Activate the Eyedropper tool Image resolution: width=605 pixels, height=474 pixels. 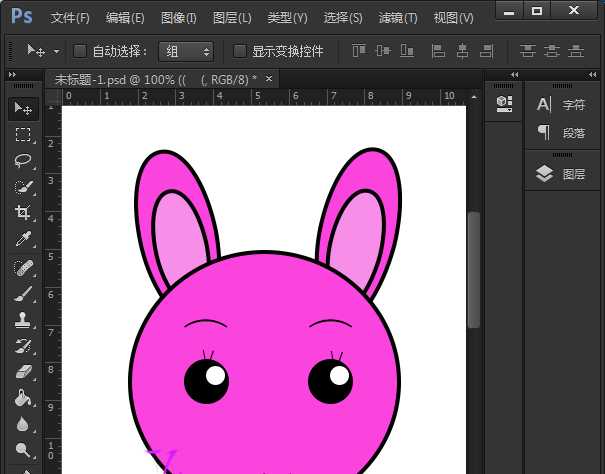[x=22, y=239]
